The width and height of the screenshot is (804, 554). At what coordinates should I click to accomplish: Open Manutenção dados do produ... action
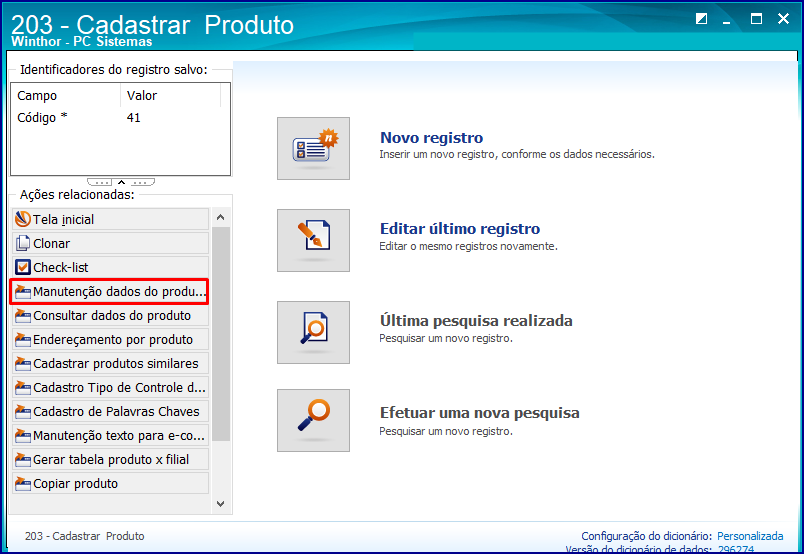coord(119,292)
